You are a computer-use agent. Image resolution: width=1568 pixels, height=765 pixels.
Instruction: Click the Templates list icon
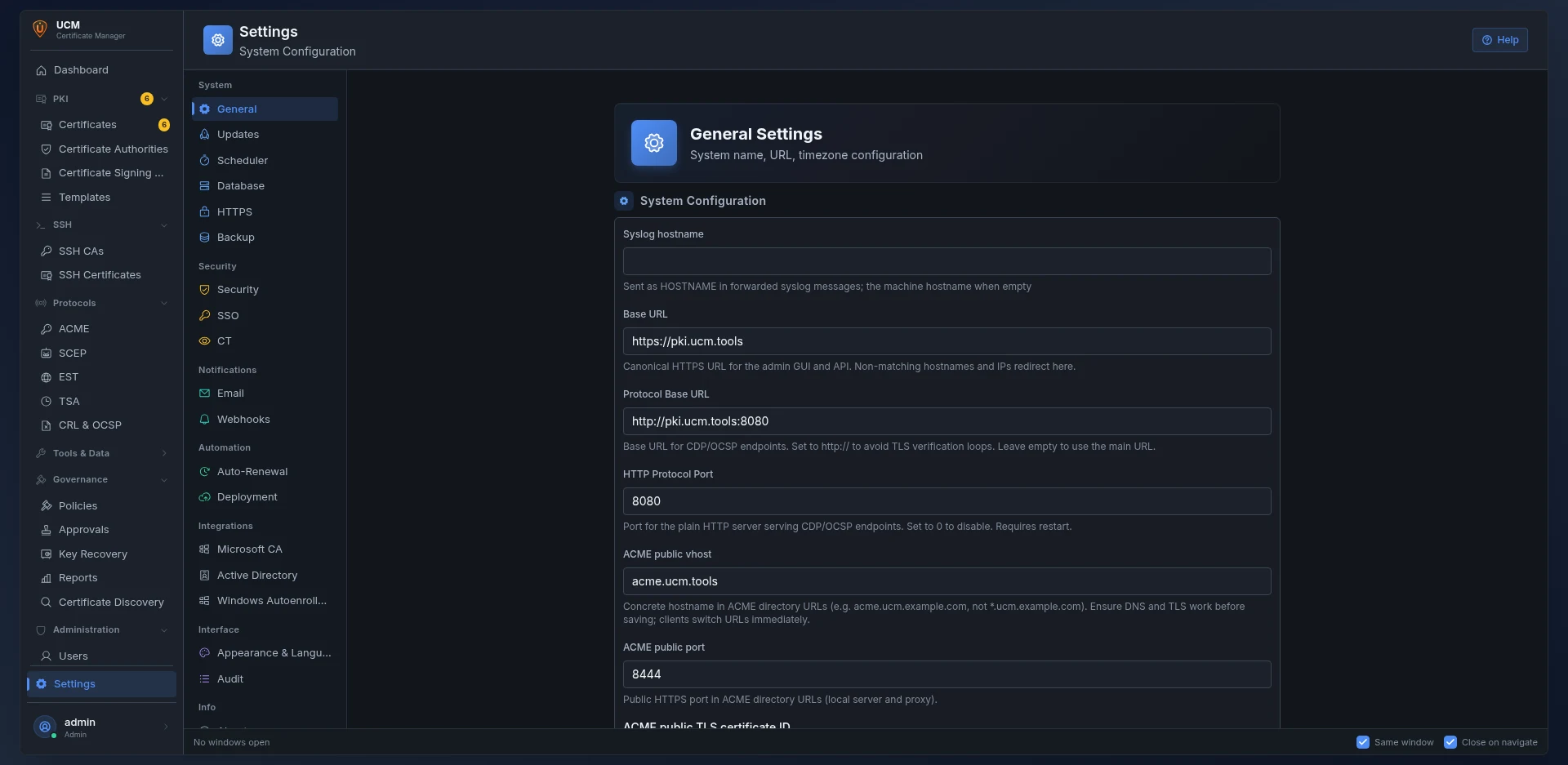tap(46, 198)
